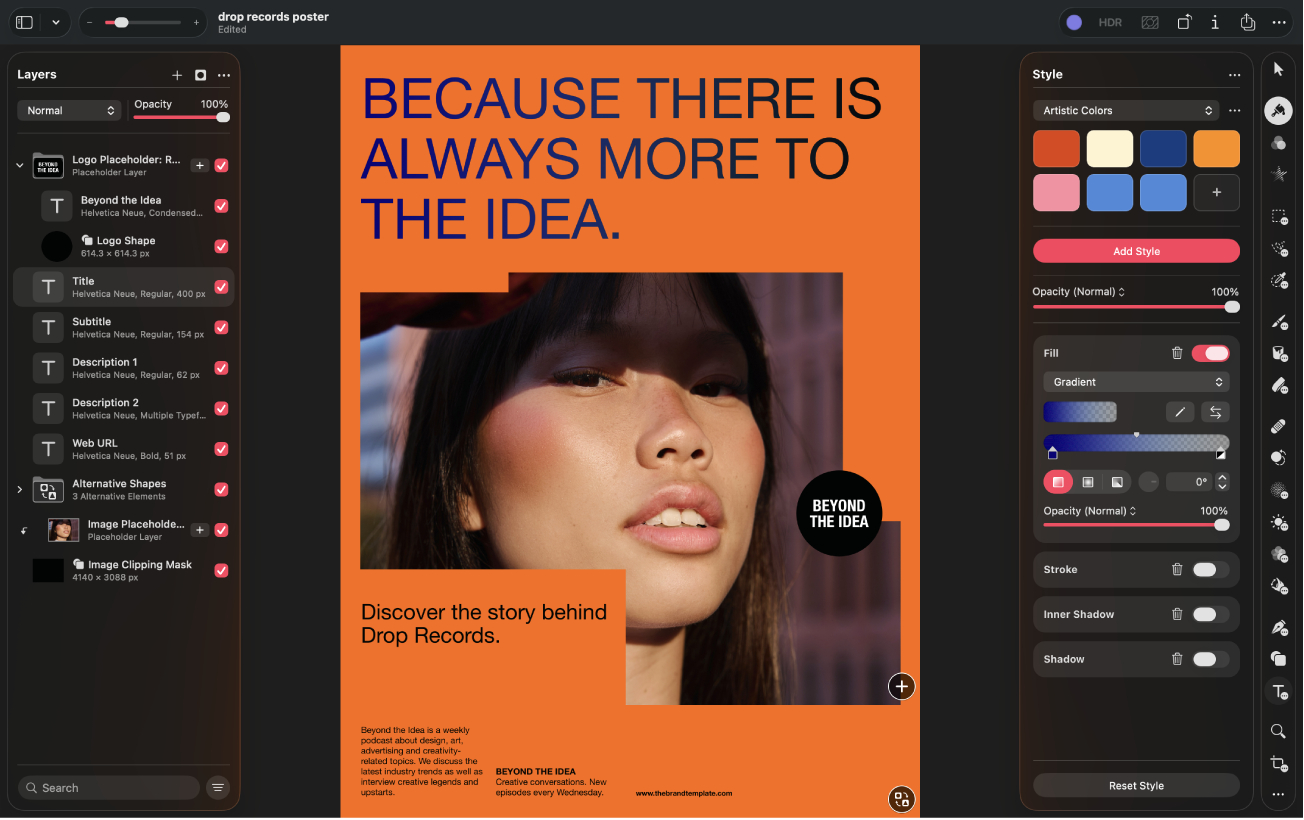Expand the Alternative Shapes group
This screenshot has width=1304, height=820.
tap(19, 489)
